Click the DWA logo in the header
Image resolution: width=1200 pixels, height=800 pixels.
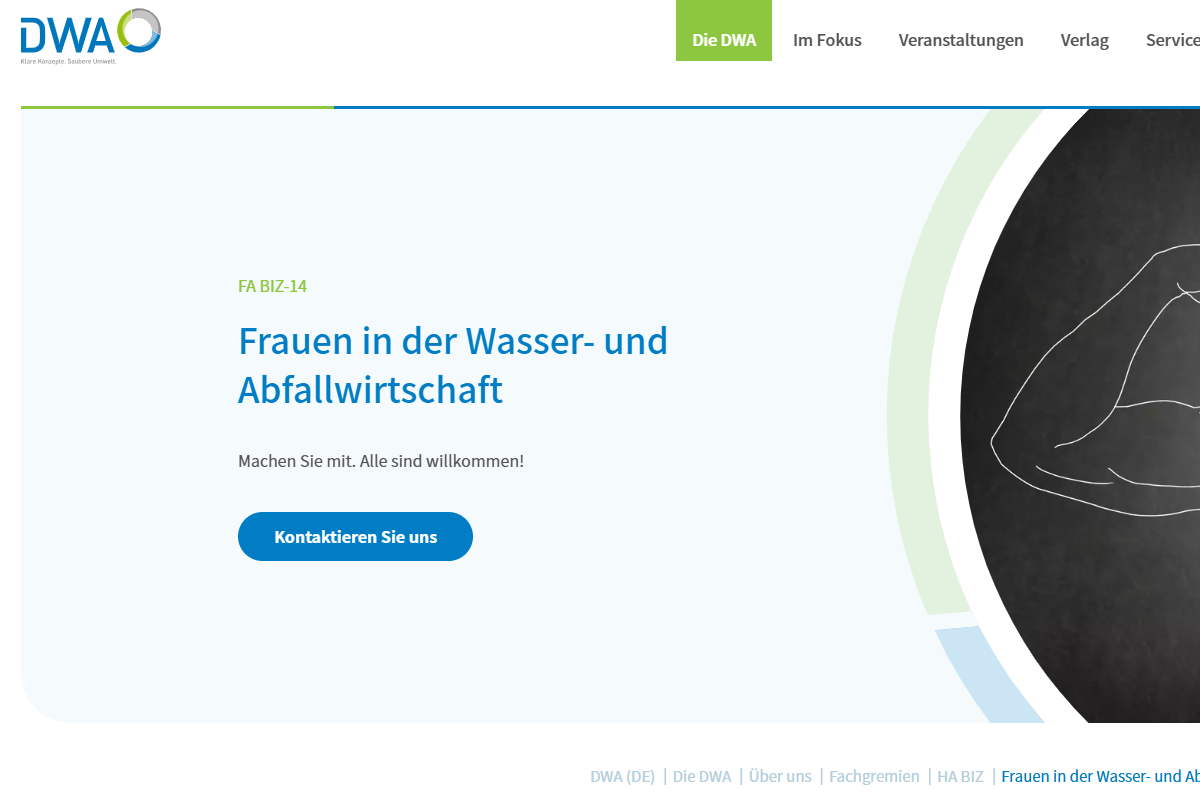click(x=90, y=32)
